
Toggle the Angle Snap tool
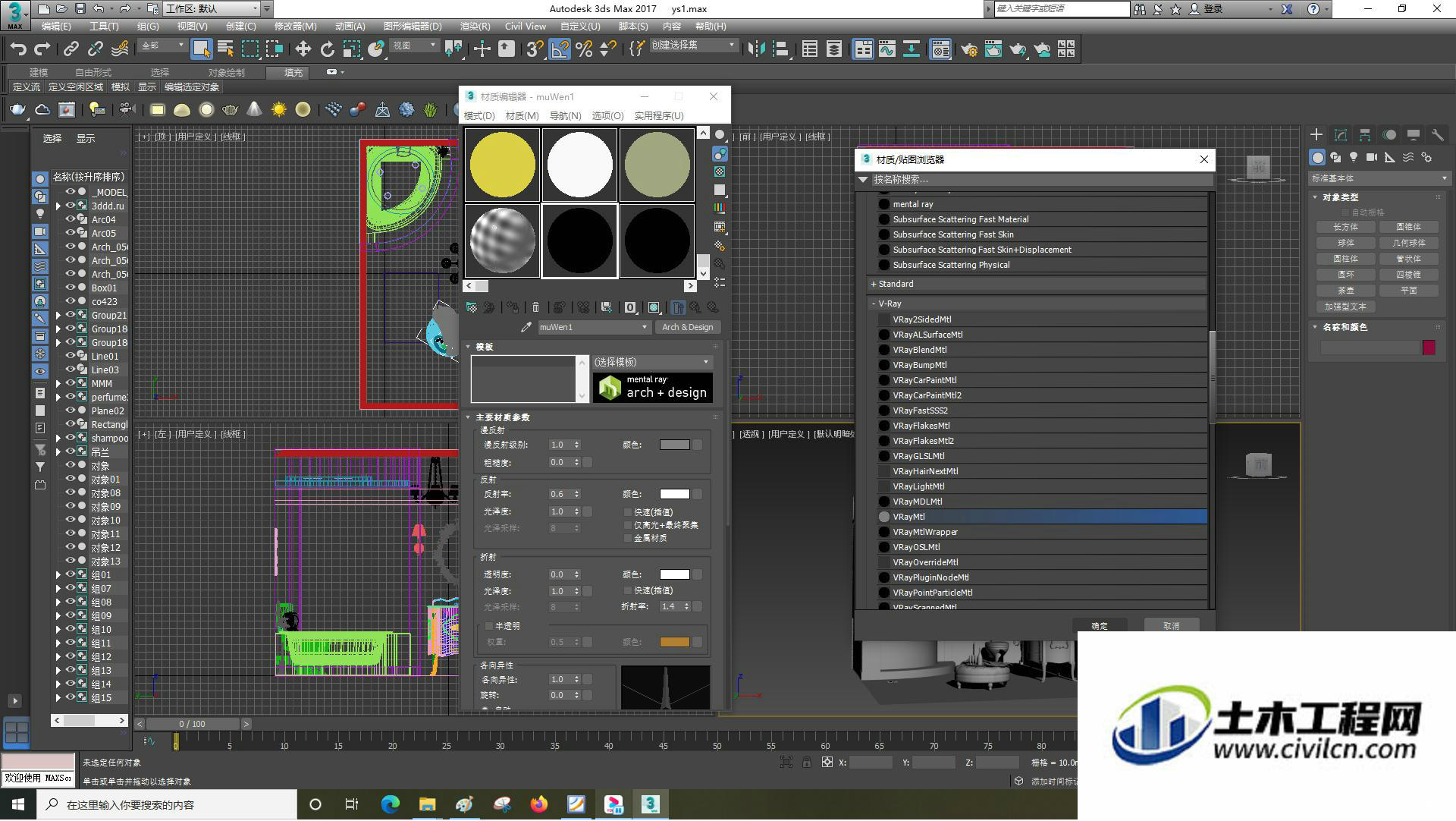(559, 49)
